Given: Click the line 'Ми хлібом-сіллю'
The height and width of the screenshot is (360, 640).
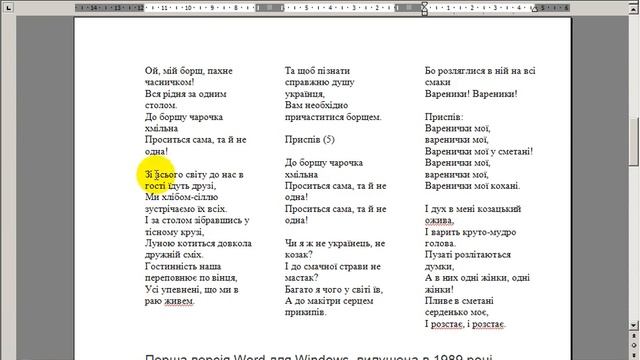Looking at the screenshot, I should coord(181,198).
